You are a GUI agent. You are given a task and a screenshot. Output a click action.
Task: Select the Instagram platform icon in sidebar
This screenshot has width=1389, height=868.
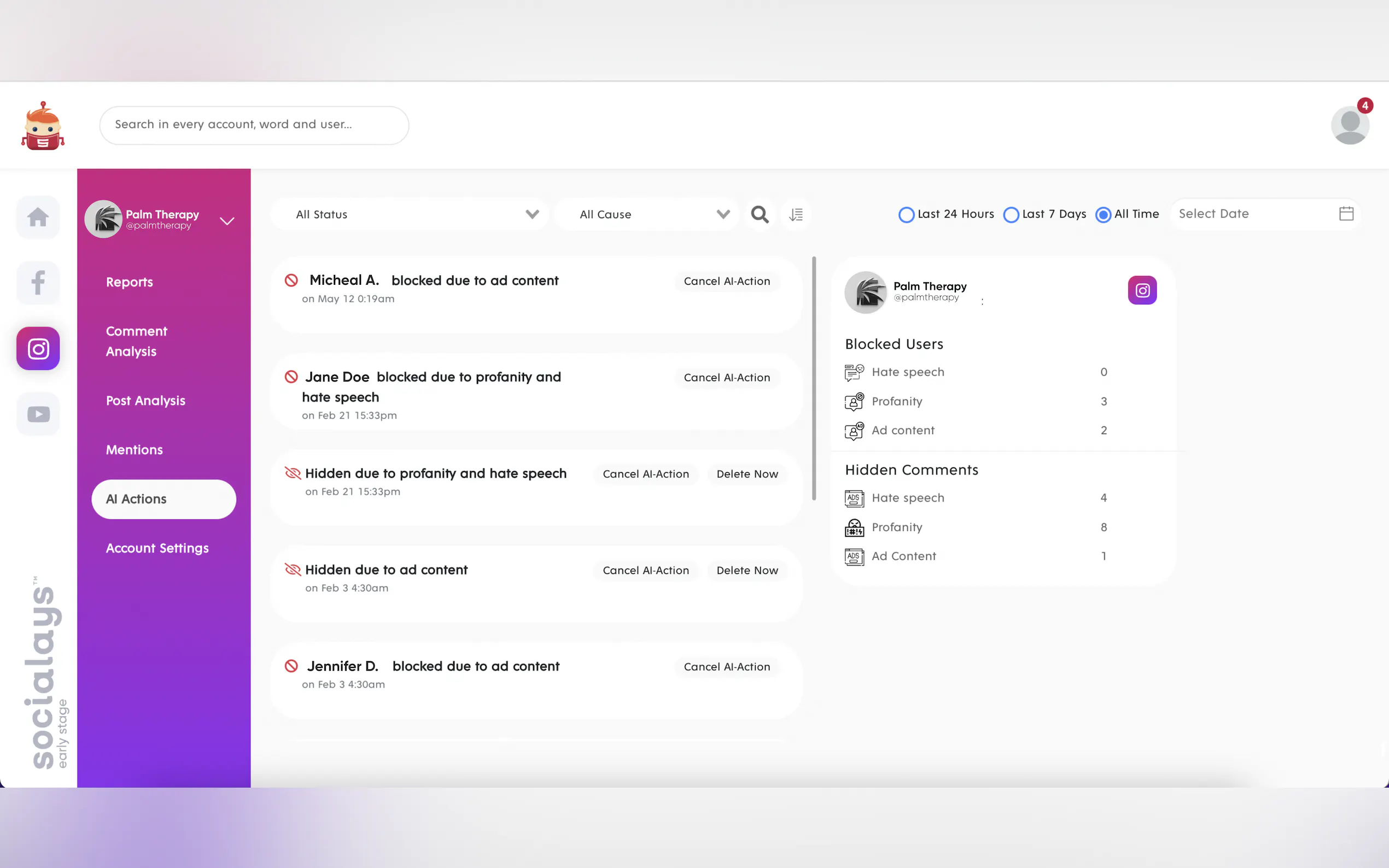(38, 349)
